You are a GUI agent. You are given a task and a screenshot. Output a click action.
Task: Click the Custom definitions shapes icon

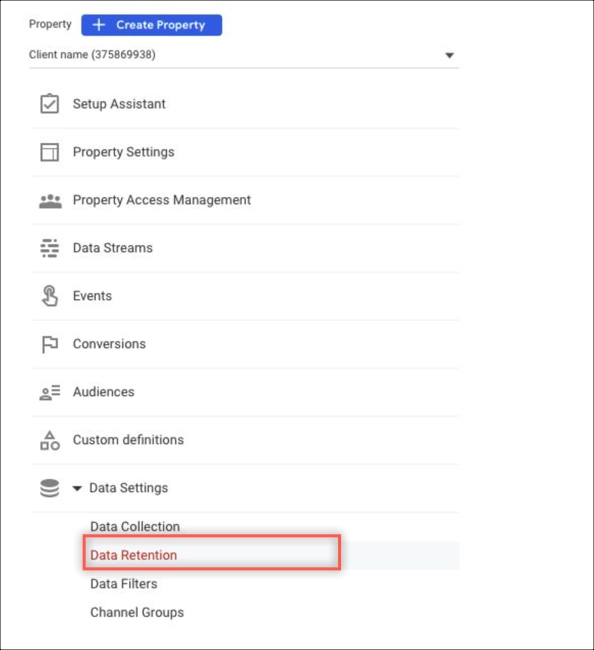click(x=50, y=440)
